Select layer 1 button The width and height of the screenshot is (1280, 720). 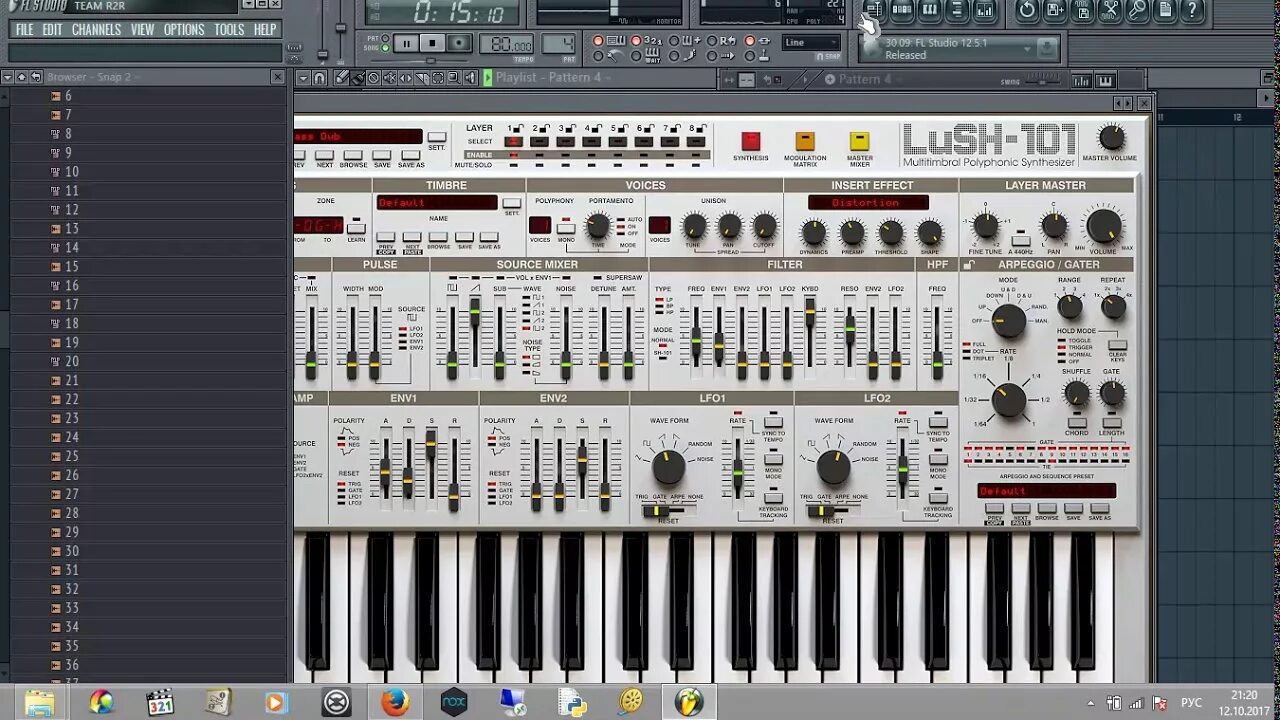coord(513,142)
